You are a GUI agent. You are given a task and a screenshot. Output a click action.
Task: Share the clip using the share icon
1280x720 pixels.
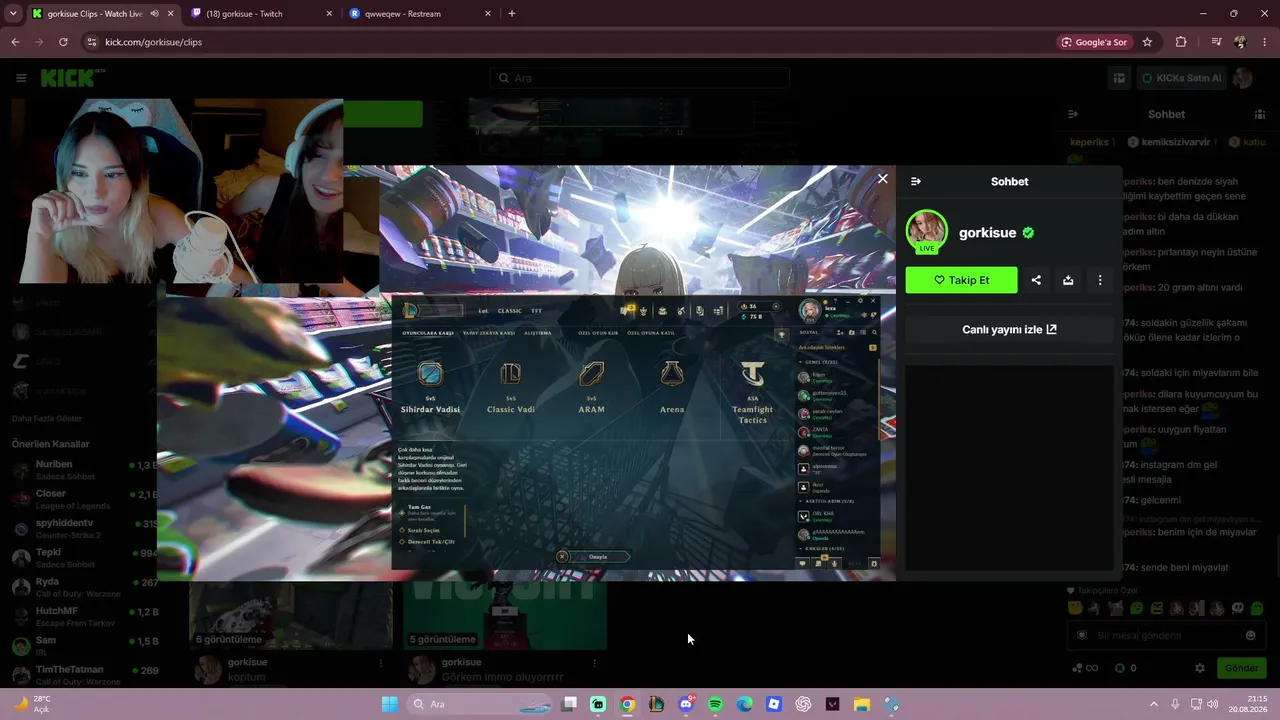point(1036,280)
